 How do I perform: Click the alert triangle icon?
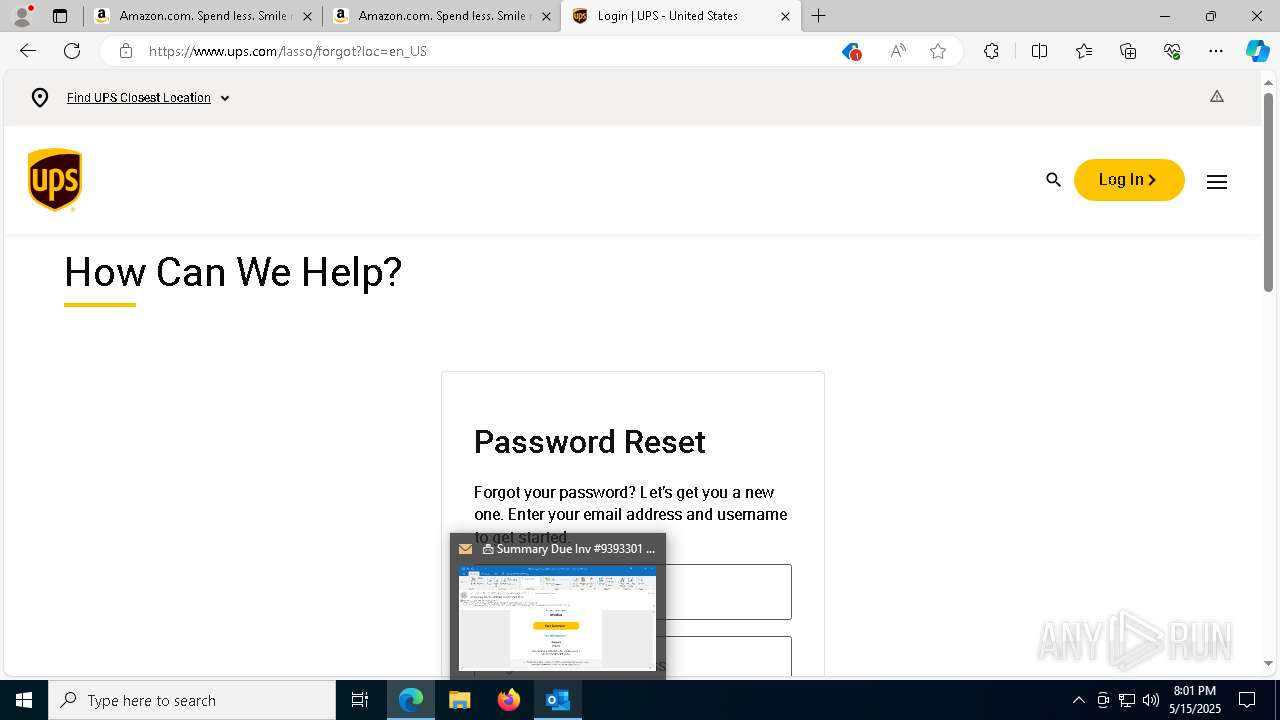(1217, 97)
